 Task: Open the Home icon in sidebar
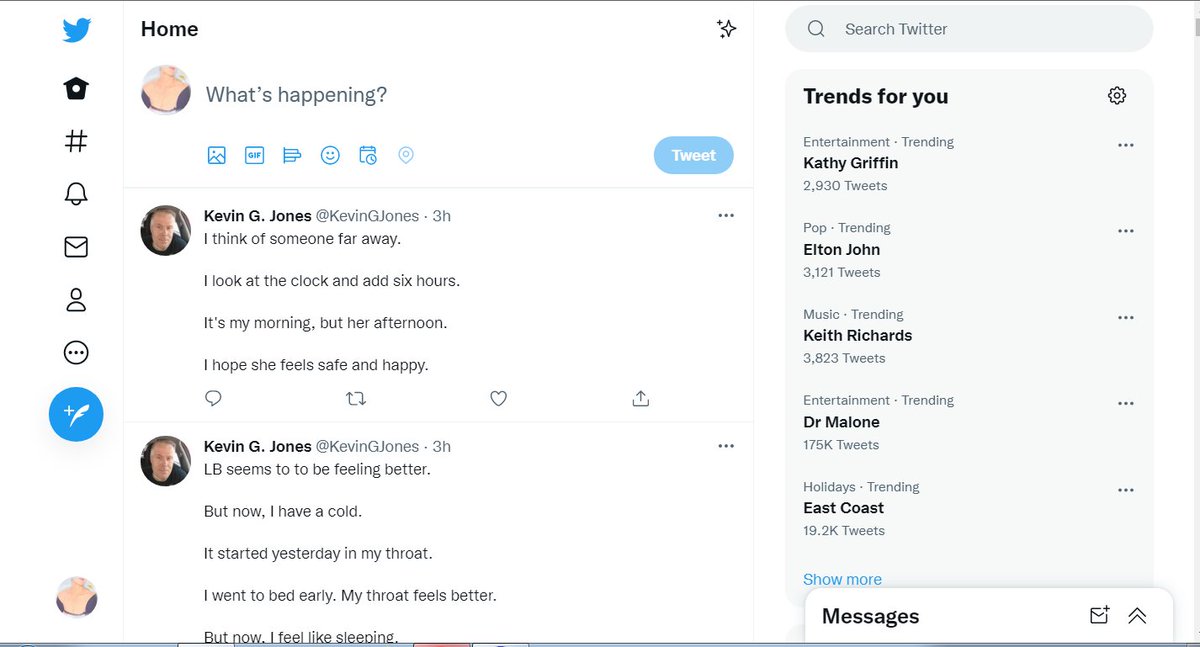point(76,89)
